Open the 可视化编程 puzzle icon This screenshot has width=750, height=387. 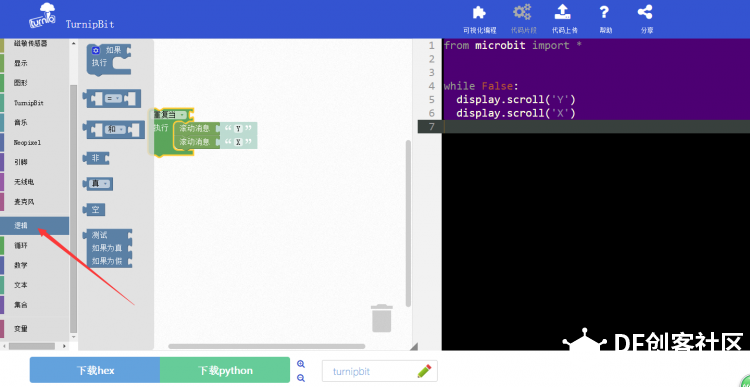coord(479,12)
